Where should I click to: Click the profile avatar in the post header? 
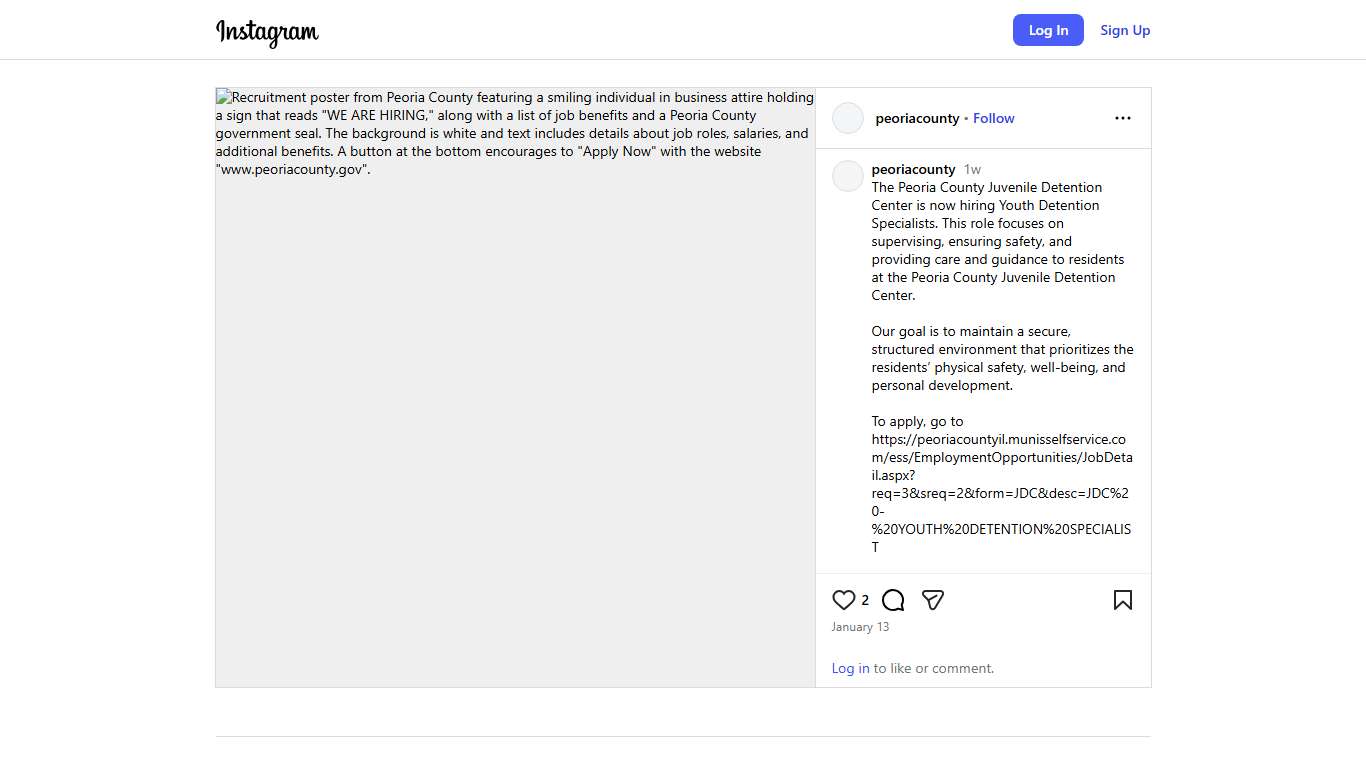(x=848, y=118)
